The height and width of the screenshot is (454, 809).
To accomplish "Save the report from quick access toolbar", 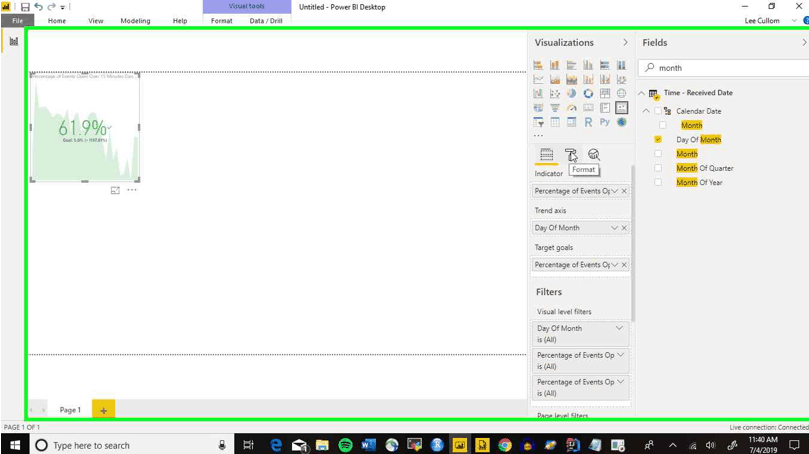I will [x=25, y=7].
